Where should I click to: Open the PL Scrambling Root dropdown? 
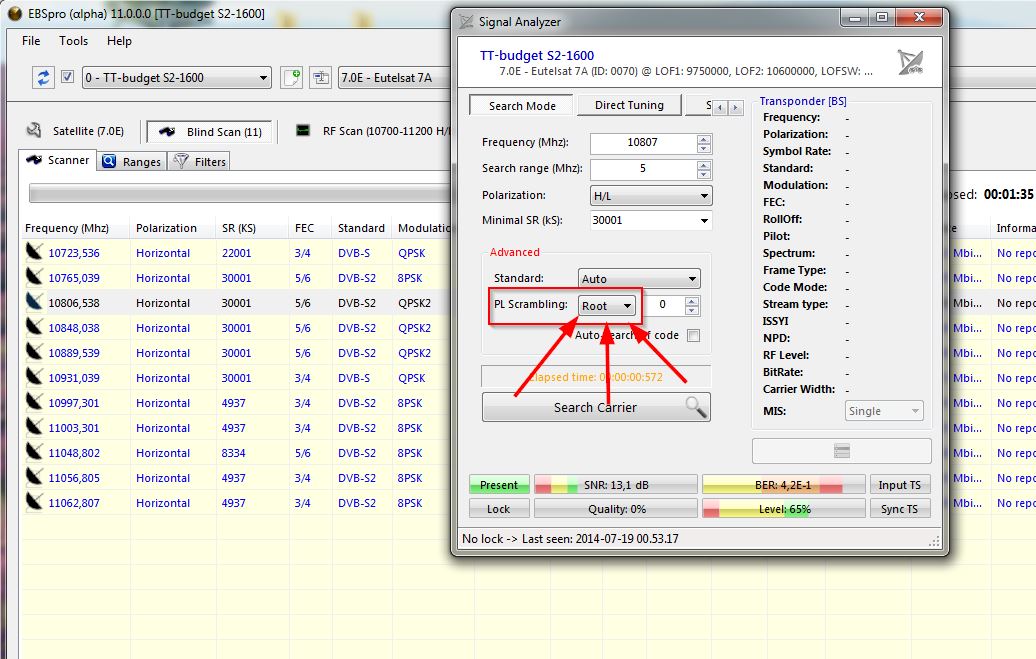pyautogui.click(x=607, y=305)
